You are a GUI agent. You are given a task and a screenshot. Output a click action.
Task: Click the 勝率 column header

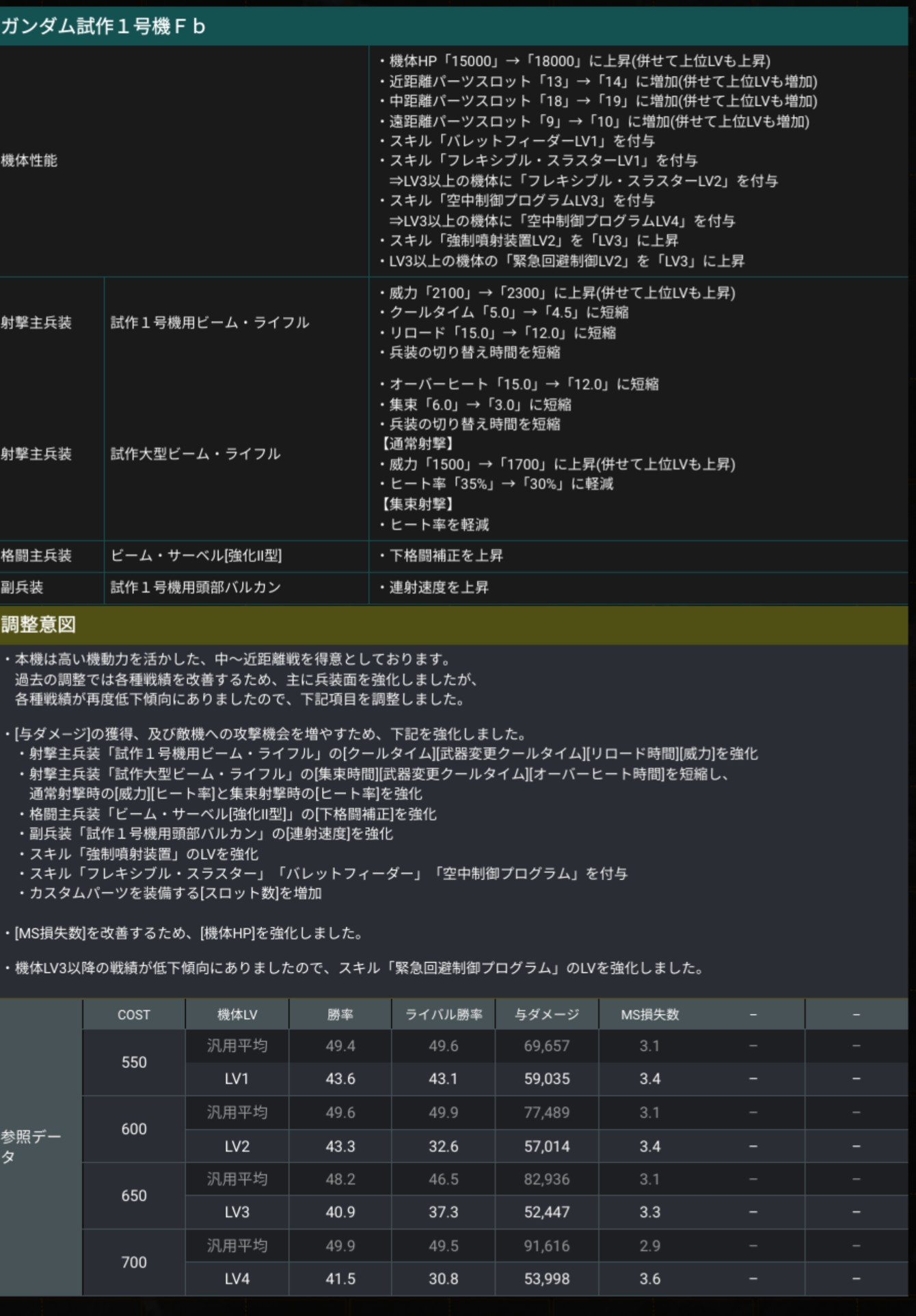[340, 1015]
